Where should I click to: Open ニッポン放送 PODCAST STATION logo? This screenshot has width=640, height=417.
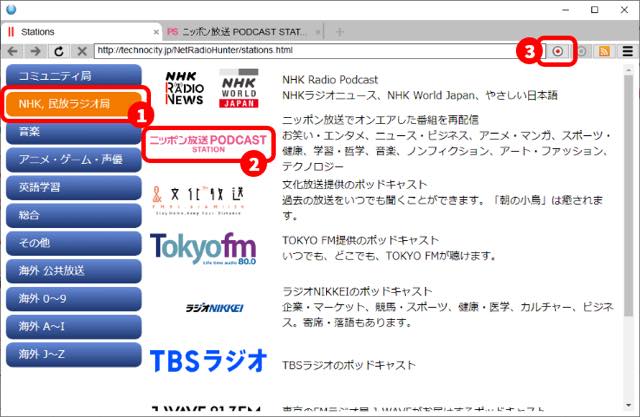pyautogui.click(x=208, y=144)
